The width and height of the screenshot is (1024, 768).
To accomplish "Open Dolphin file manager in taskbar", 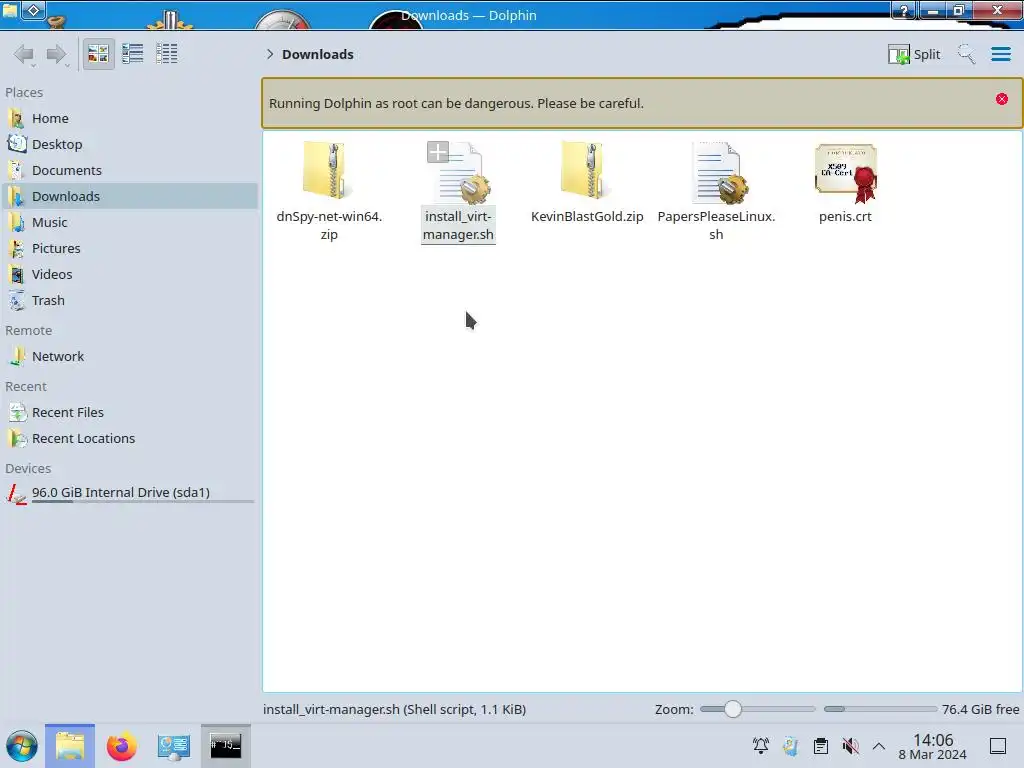I will pyautogui.click(x=70, y=746).
